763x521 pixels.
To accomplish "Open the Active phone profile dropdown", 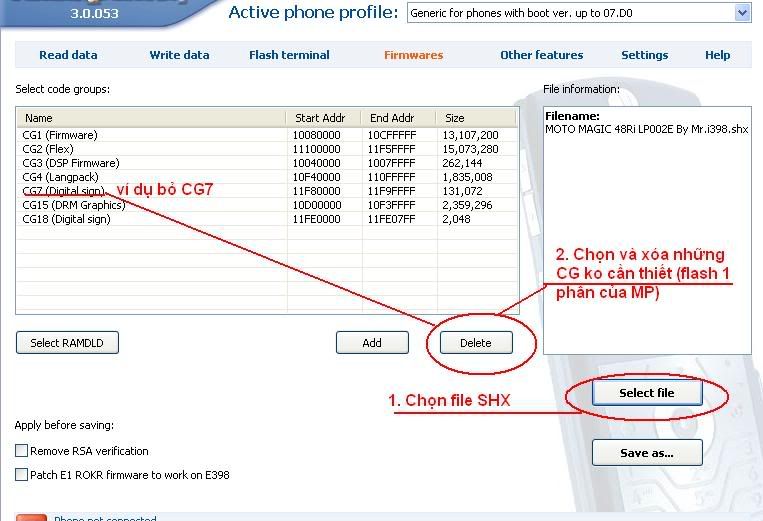I will click(741, 13).
